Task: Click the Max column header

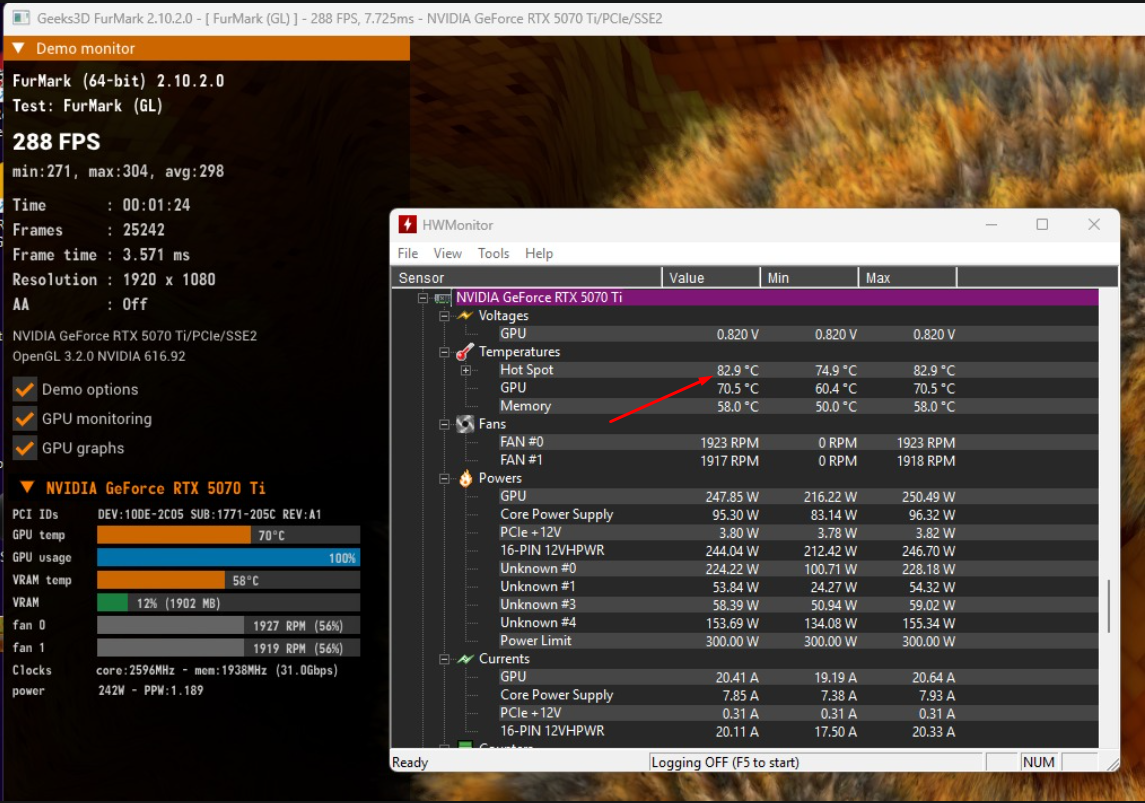Action: pyautogui.click(x=908, y=277)
